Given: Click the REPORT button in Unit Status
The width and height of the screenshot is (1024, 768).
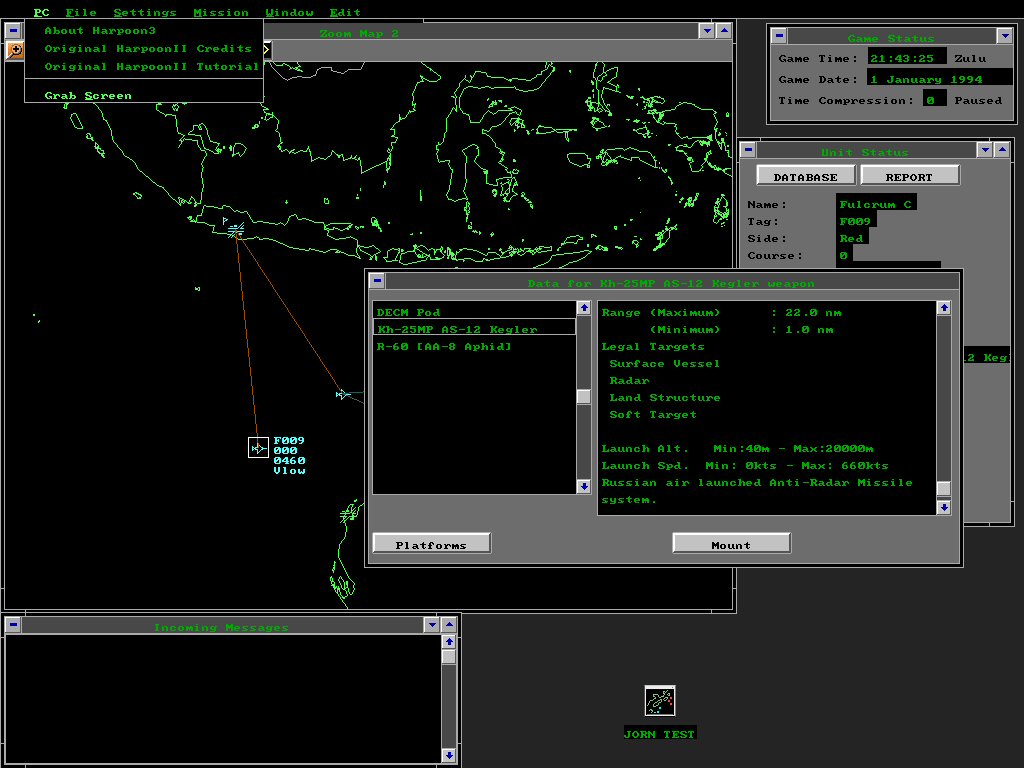Looking at the screenshot, I should pyautogui.click(x=909, y=176).
